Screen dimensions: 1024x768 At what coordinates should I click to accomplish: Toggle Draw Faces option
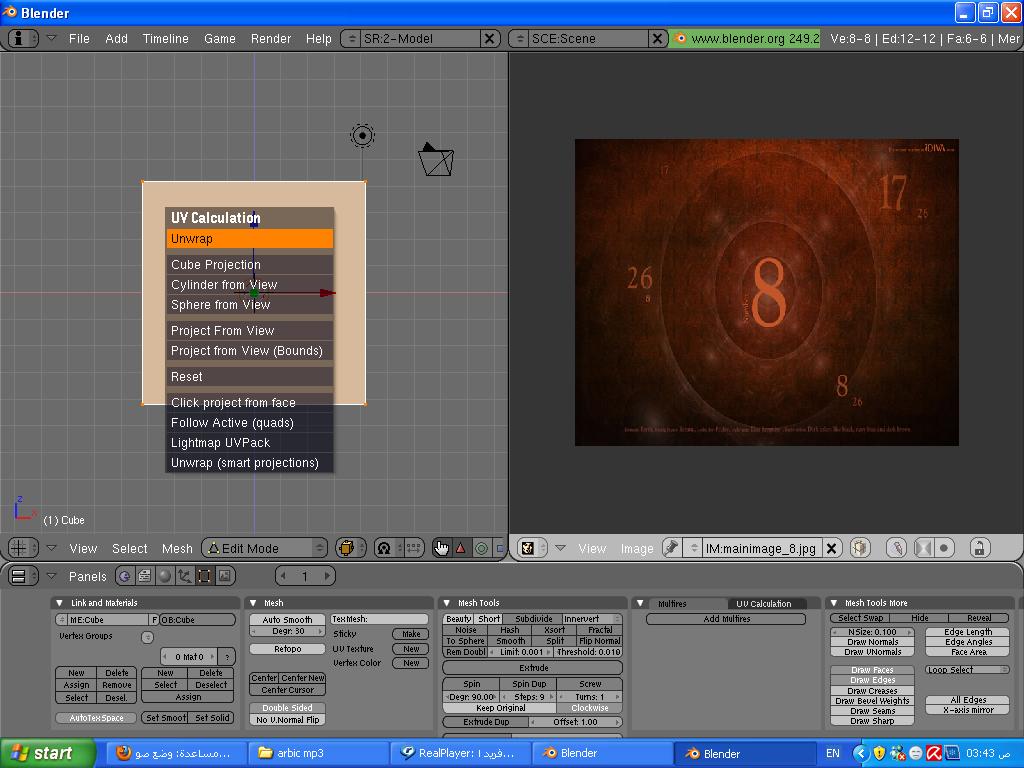pos(872,670)
